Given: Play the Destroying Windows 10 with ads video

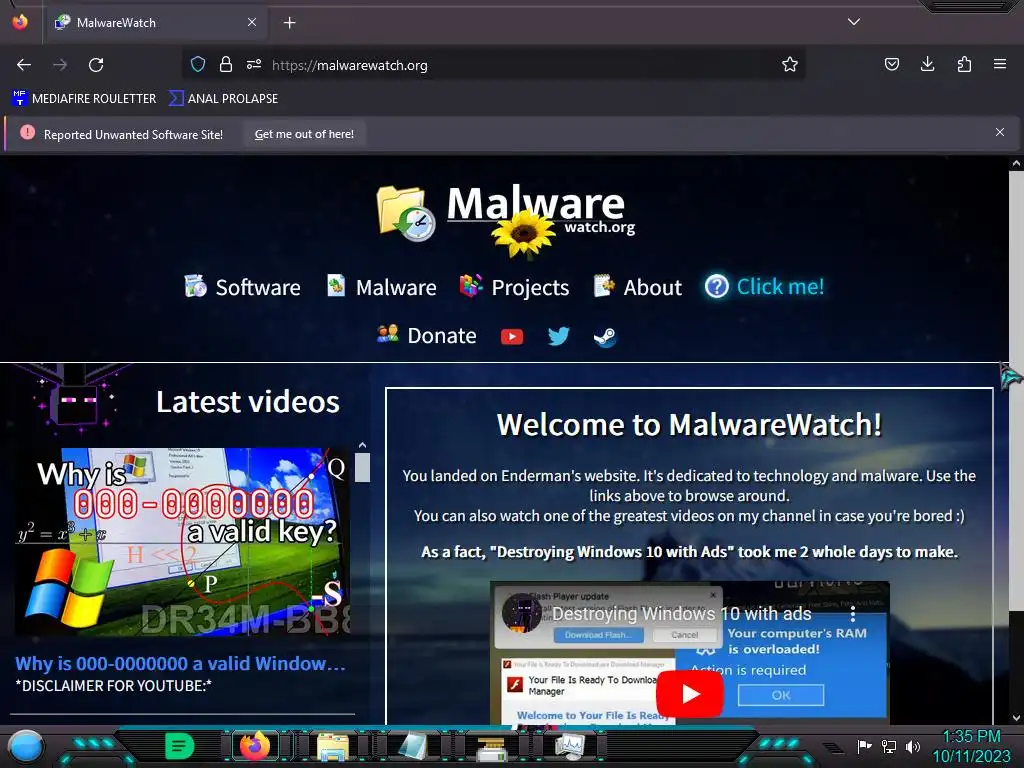Looking at the screenshot, I should click(x=690, y=694).
